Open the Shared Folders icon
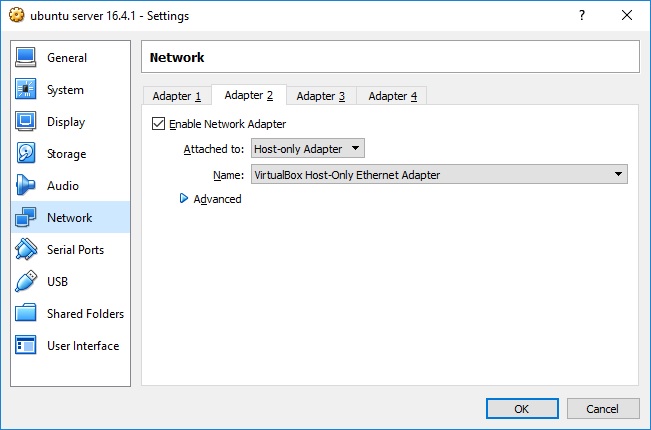The width and height of the screenshot is (651, 430). click(x=27, y=314)
